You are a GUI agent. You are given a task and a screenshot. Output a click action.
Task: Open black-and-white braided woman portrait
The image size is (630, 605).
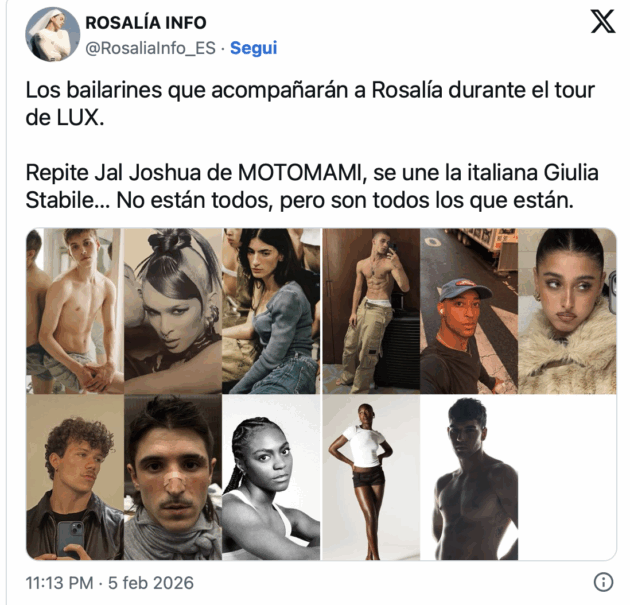point(271,477)
